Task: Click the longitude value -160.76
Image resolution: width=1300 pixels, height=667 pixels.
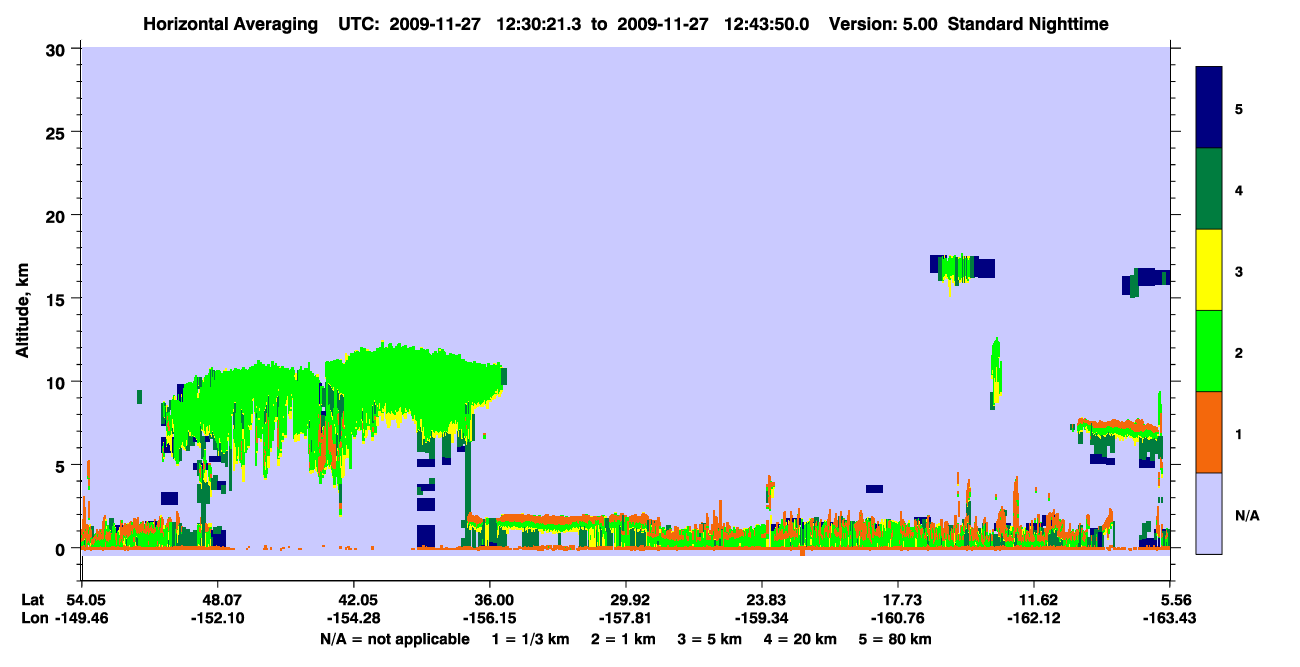Action: click(898, 619)
